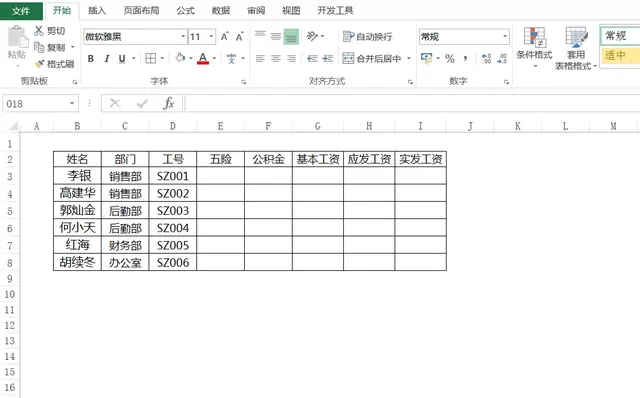Click formula bar Enter checkmark

[x=142, y=103]
